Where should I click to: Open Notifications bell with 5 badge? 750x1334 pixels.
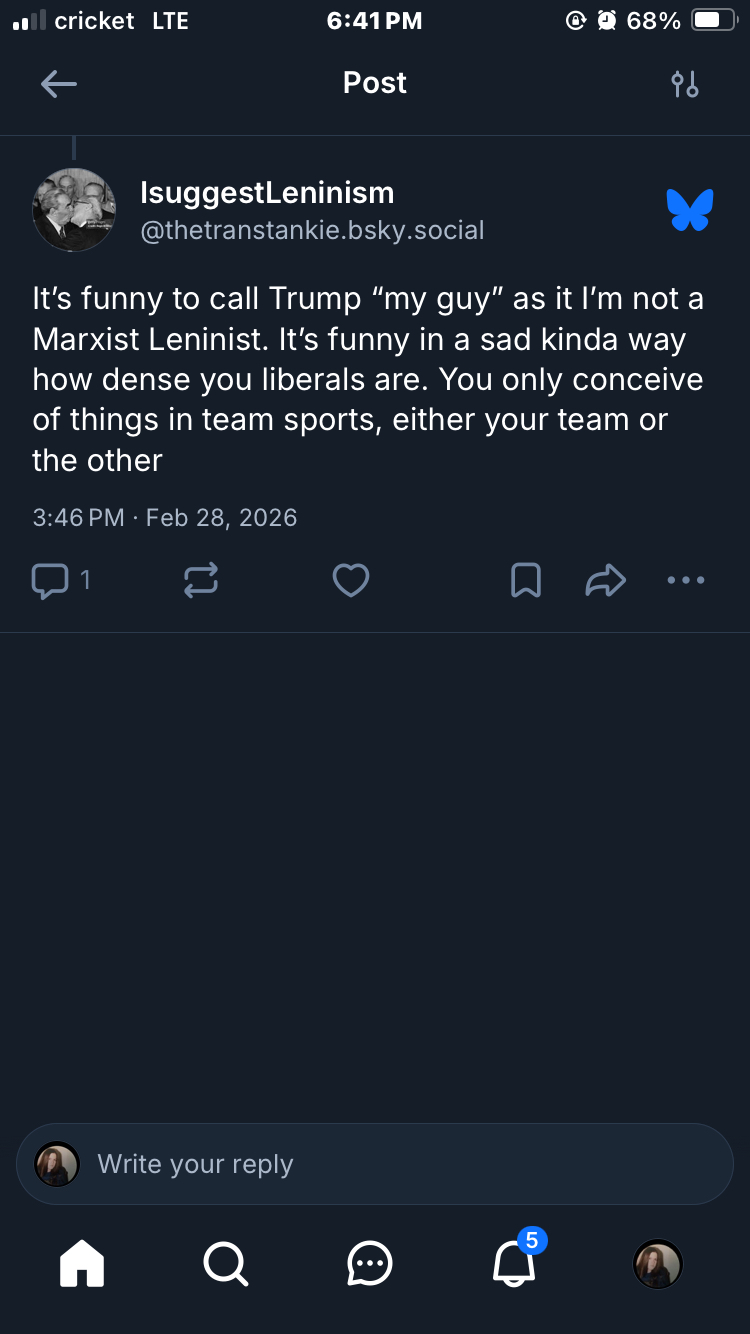[x=515, y=1263]
